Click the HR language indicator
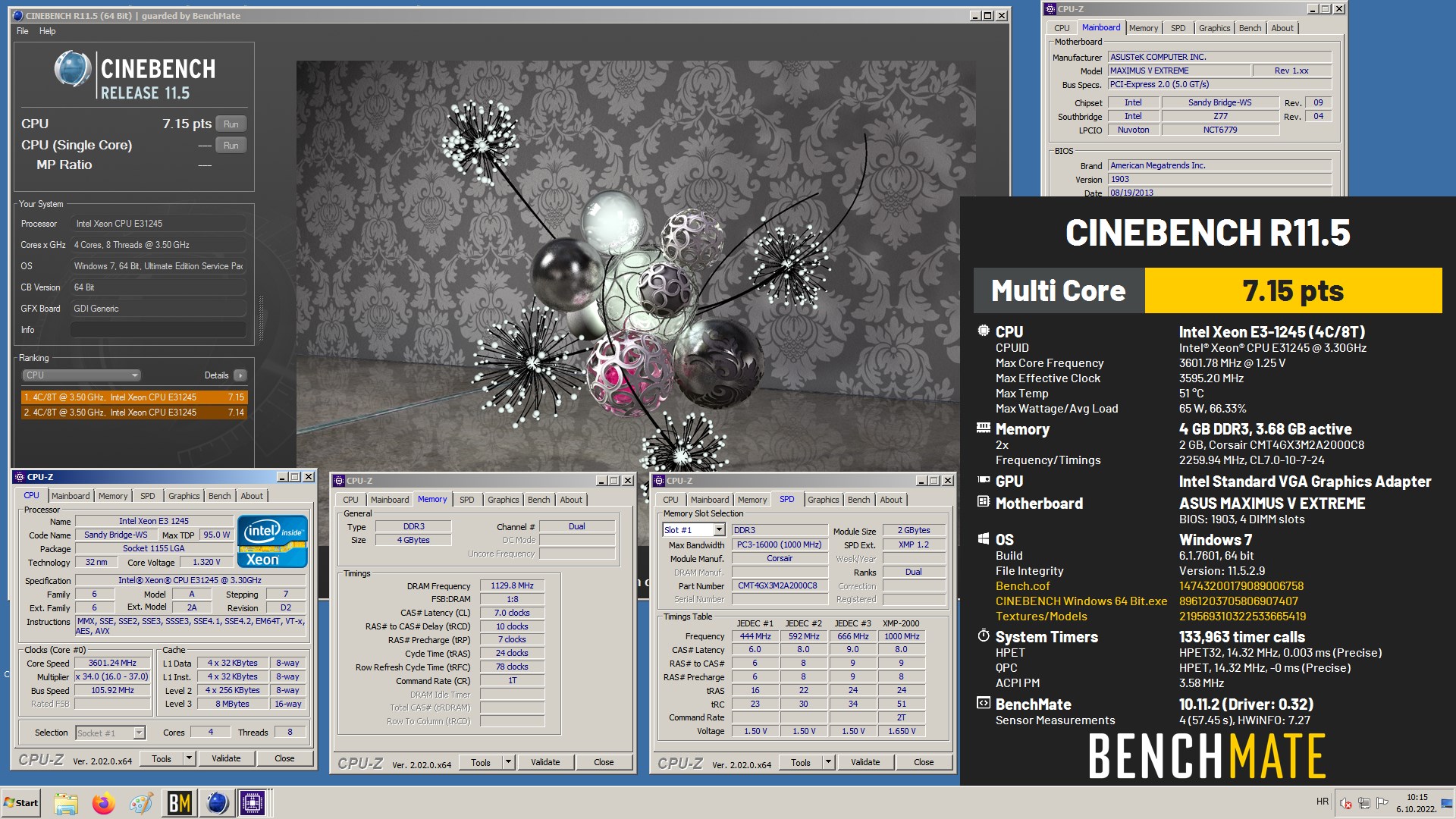The image size is (1456, 819). (1323, 802)
